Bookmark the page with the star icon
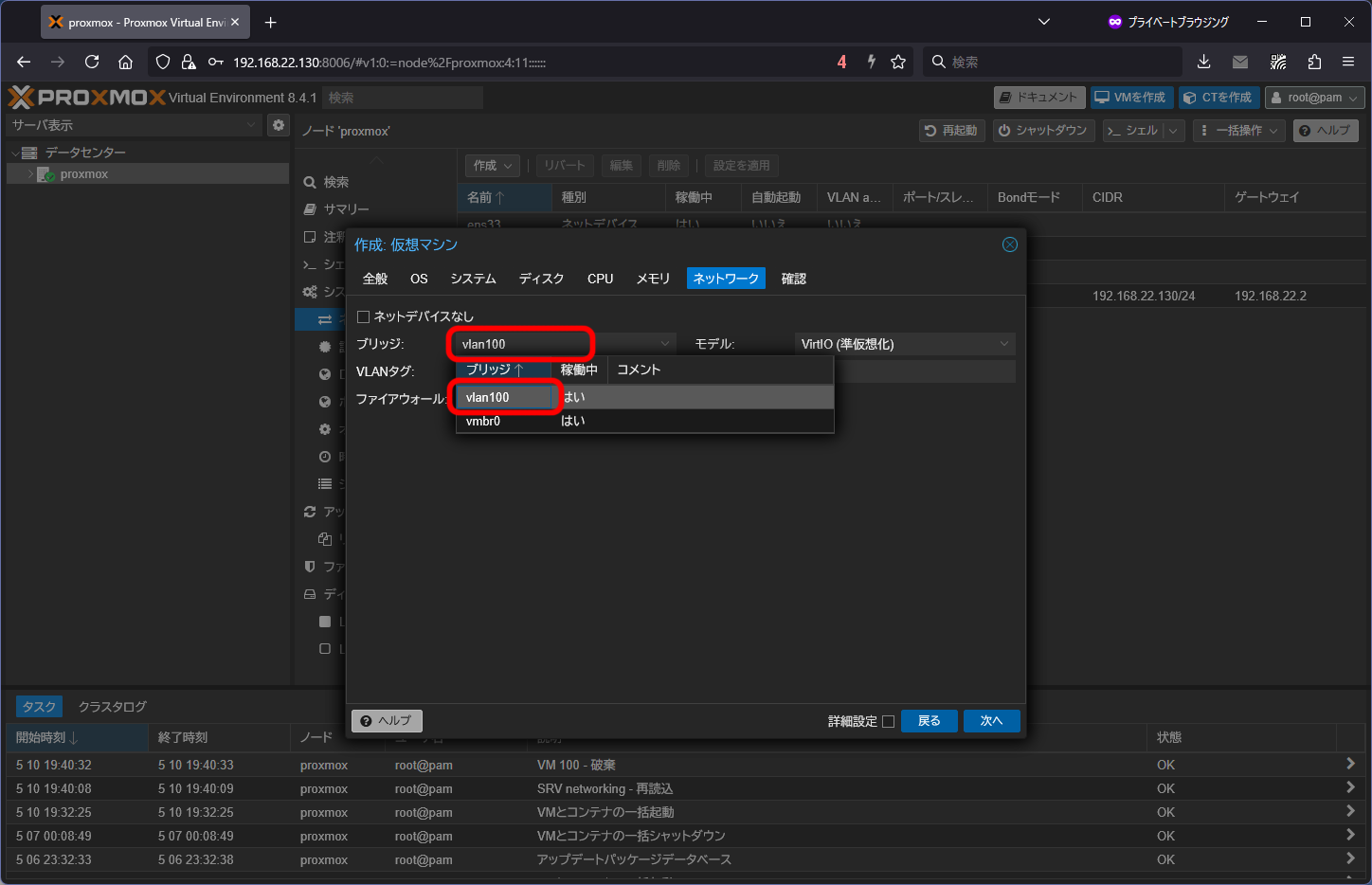1372x885 pixels. click(x=898, y=62)
